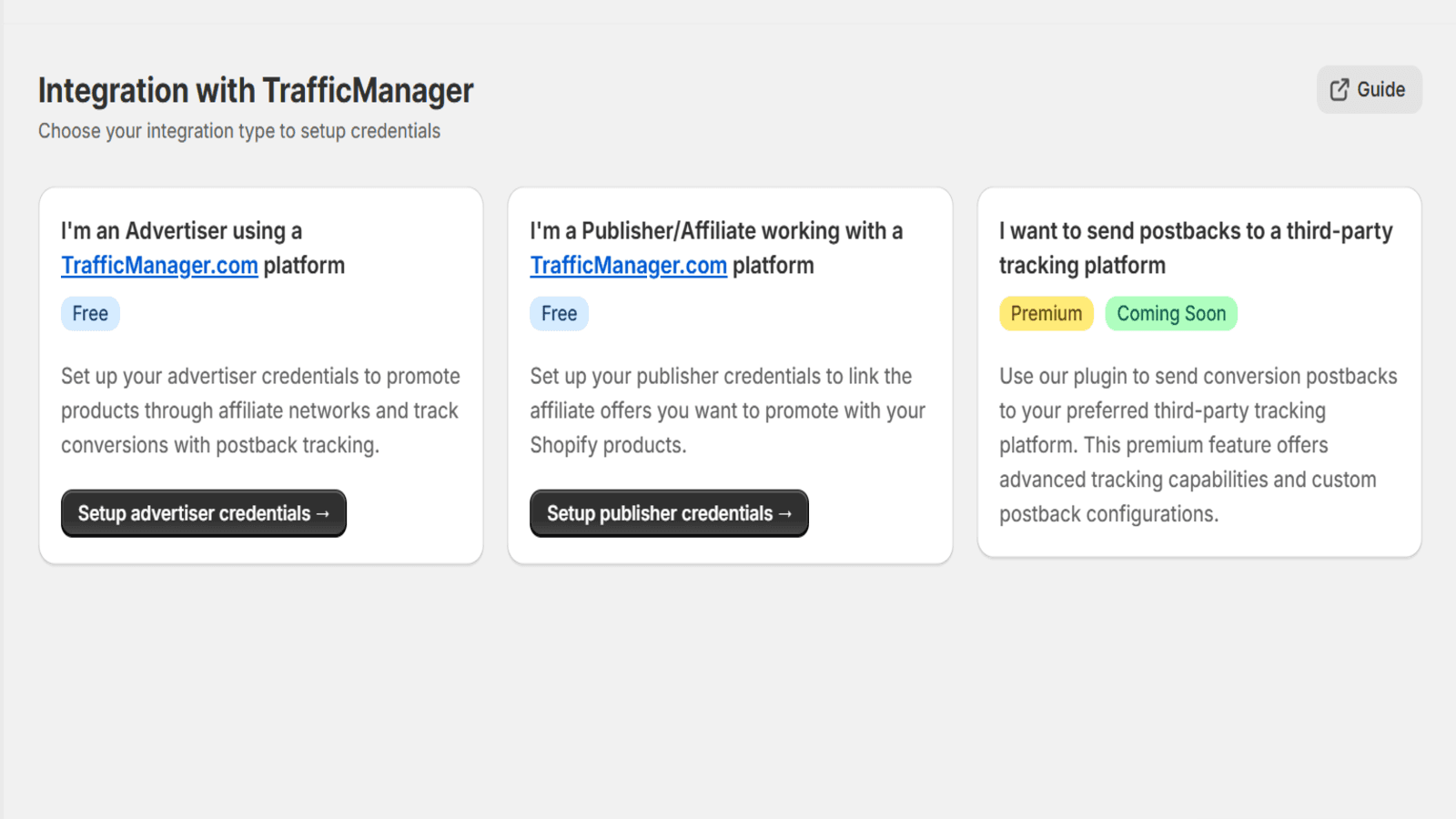Viewport: 1456px width, 819px height.
Task: Open TrafficManager.com from the Publisher card
Action: [628, 265]
